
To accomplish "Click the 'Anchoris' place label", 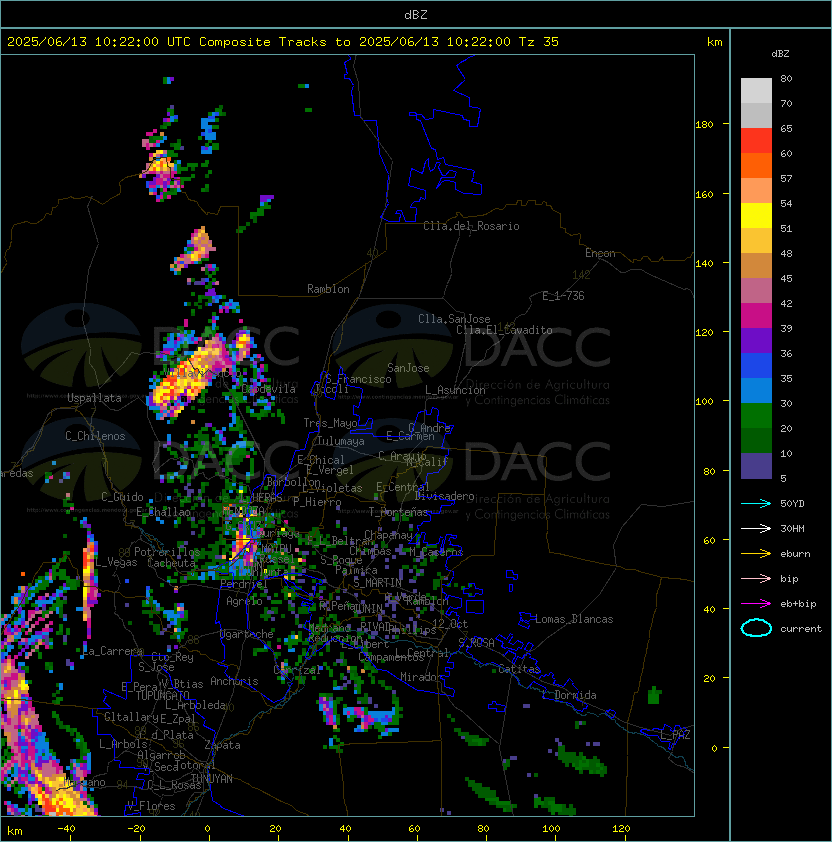I will pyautogui.click(x=234, y=681).
